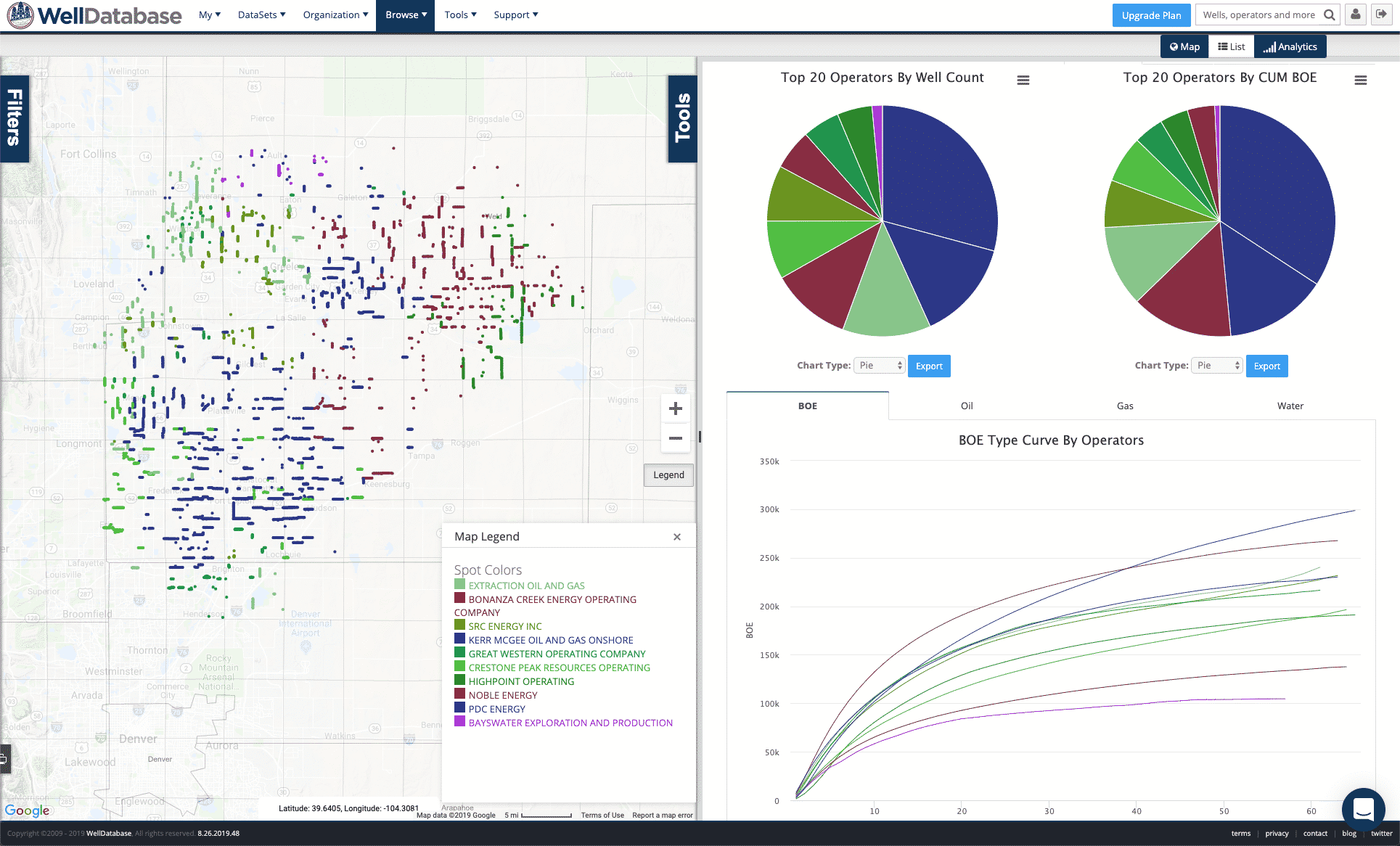Export the Well Count chart
The image size is (1400, 846).
tap(929, 366)
